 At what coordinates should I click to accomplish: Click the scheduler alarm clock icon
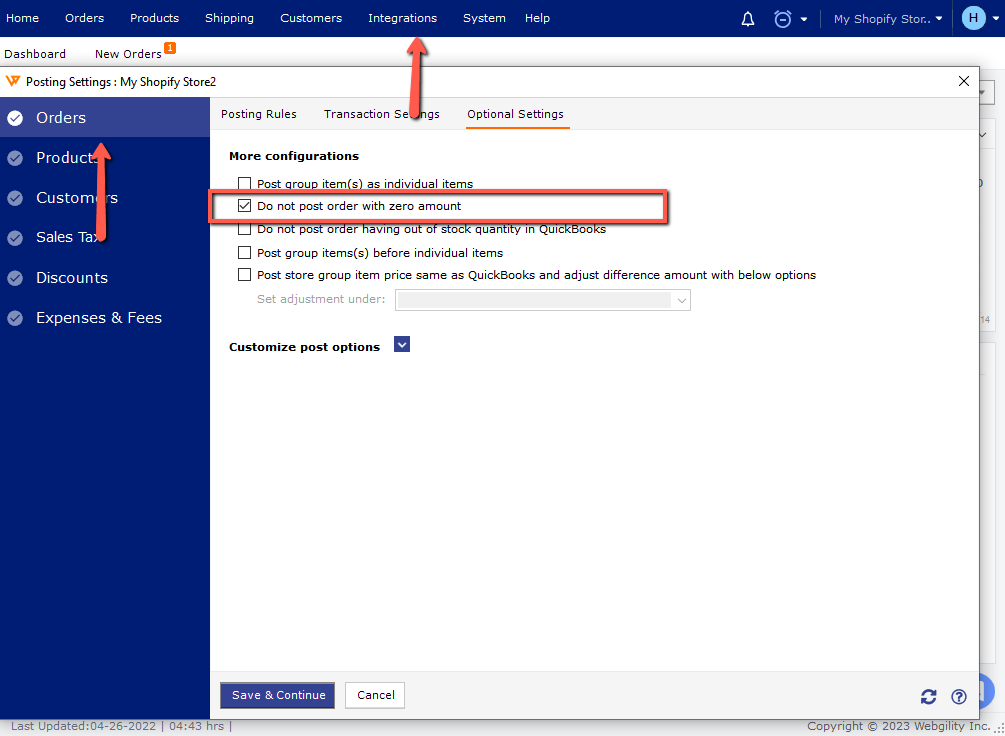coord(783,19)
